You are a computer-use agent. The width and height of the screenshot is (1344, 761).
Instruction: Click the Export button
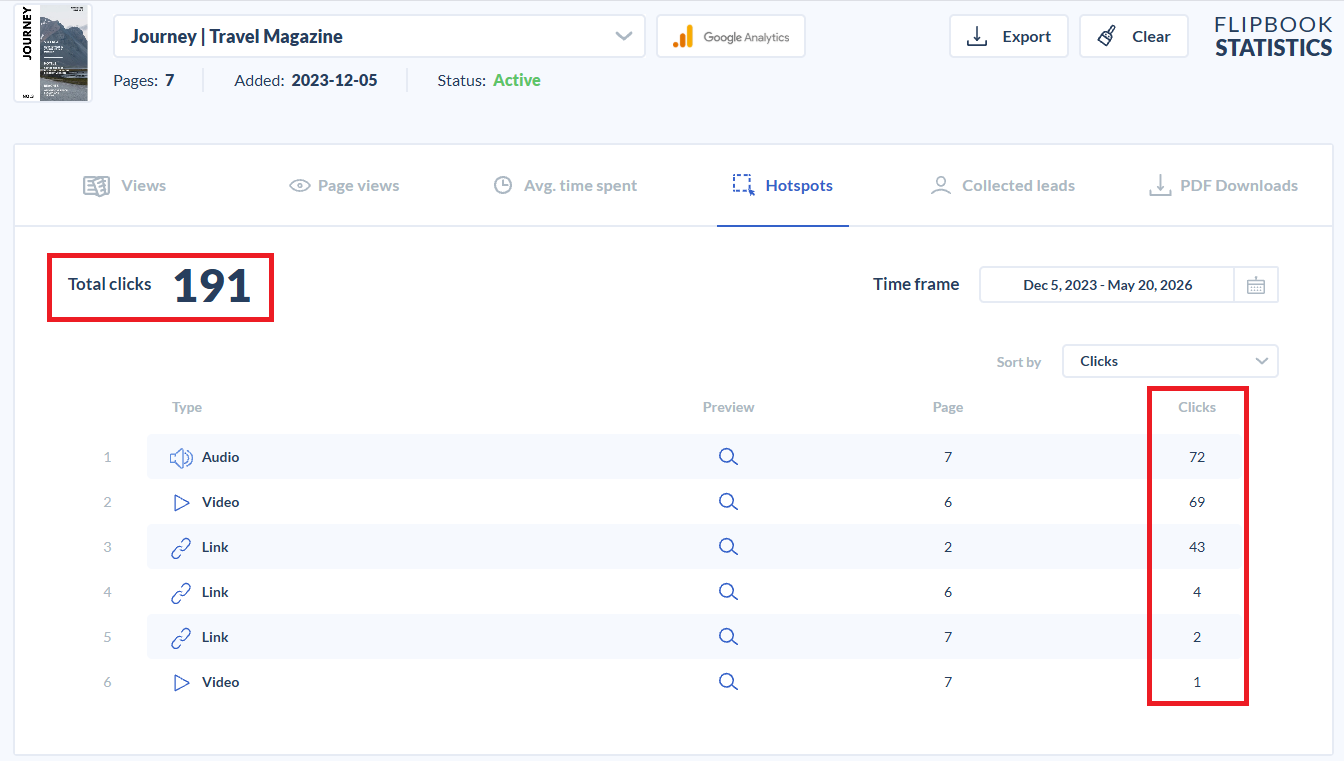point(1009,36)
